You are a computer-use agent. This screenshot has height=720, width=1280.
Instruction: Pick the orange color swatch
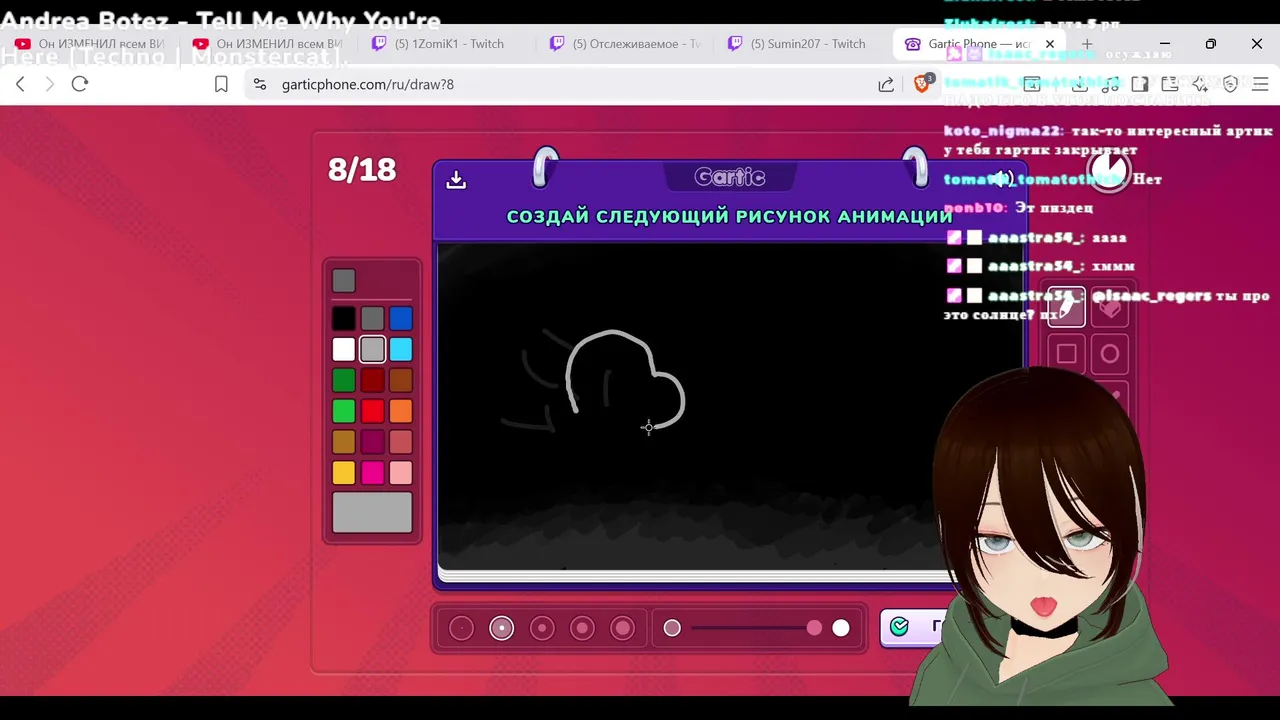tap(401, 411)
